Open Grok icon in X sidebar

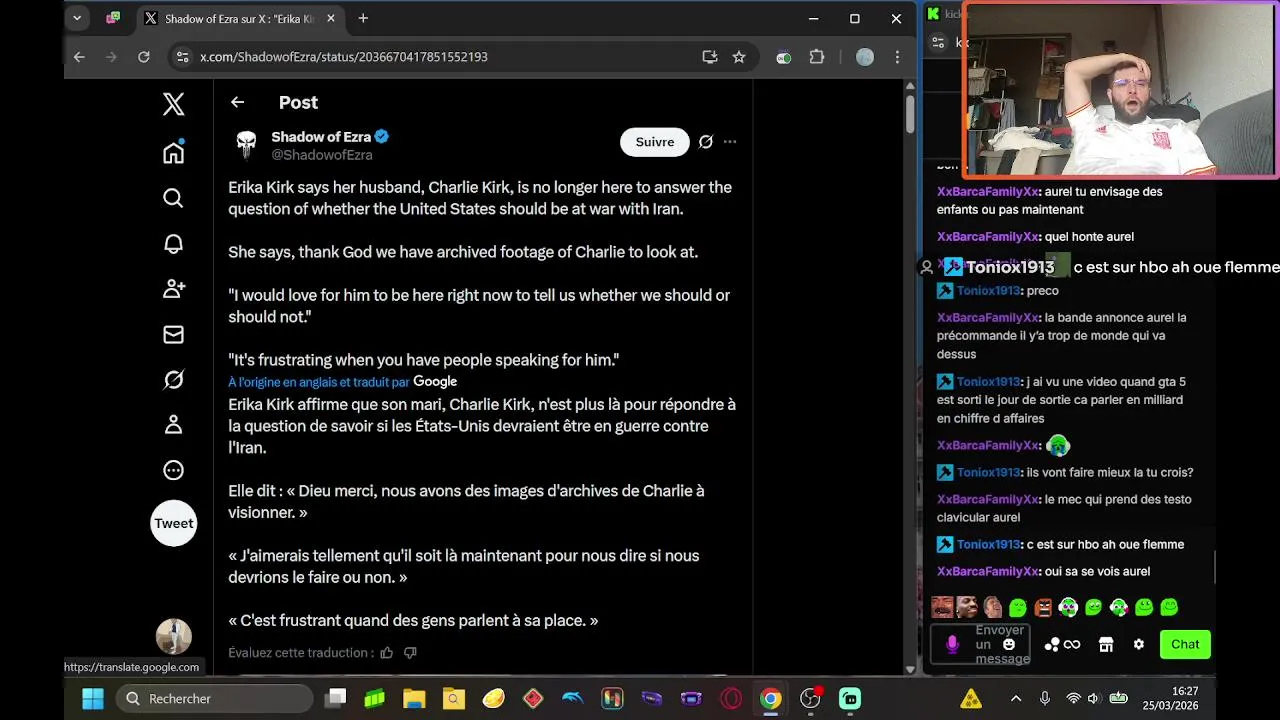click(173, 380)
